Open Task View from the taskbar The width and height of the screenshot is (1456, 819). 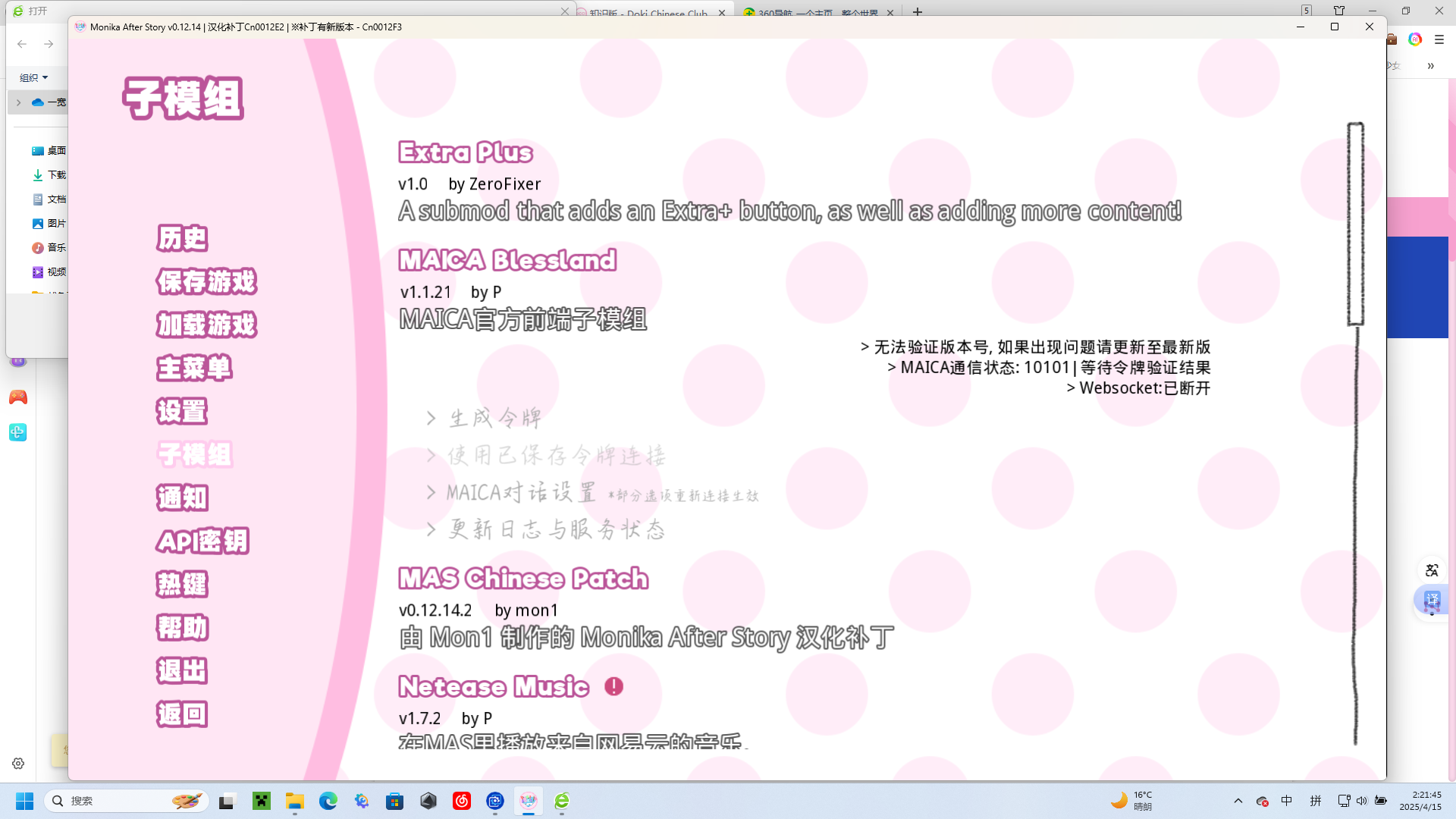[x=227, y=801]
